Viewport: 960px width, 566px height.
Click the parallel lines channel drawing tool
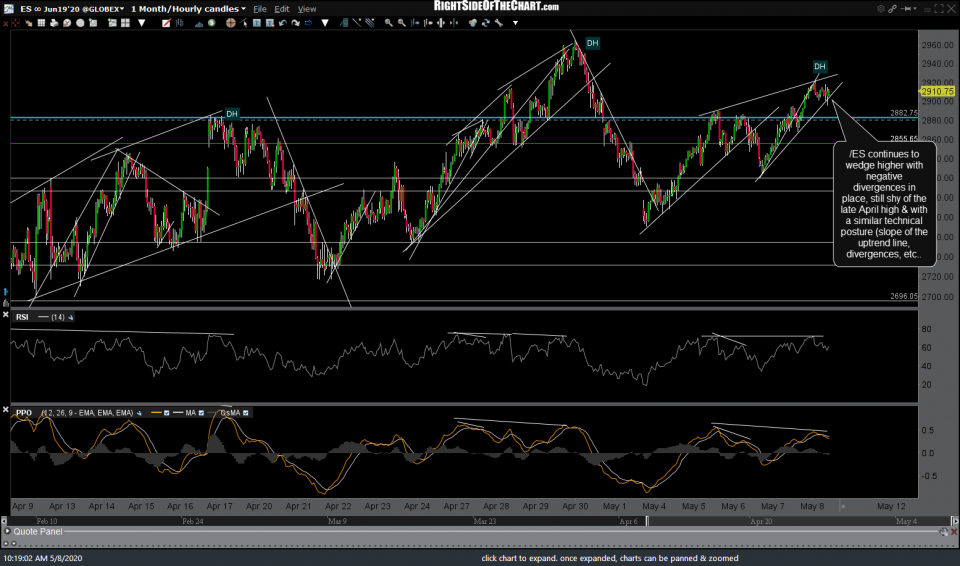(369, 23)
